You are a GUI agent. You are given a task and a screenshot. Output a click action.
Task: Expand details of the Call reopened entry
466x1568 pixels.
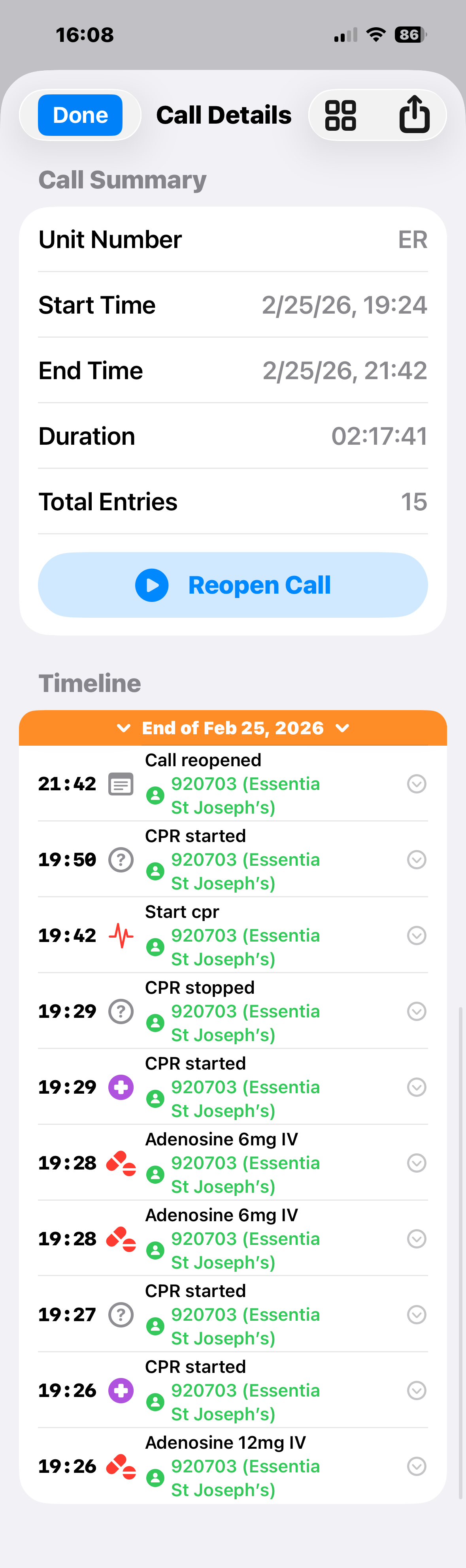click(417, 784)
